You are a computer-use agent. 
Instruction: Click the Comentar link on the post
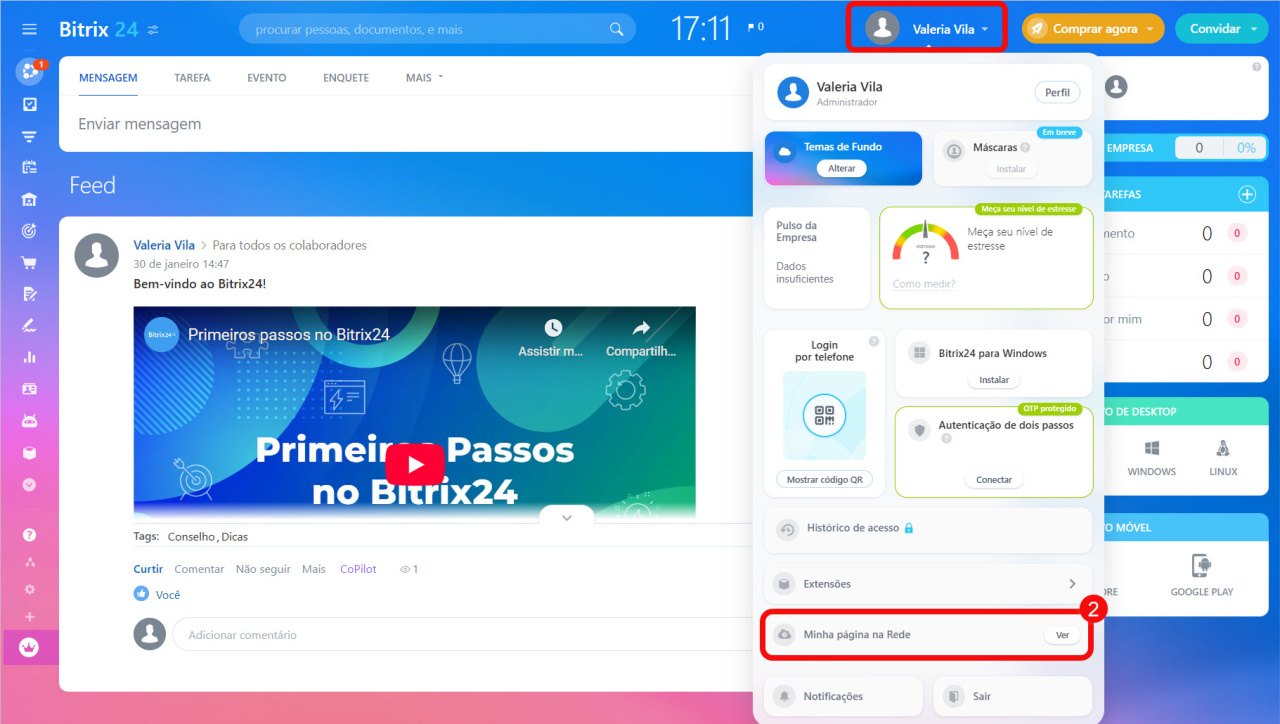[x=199, y=569]
